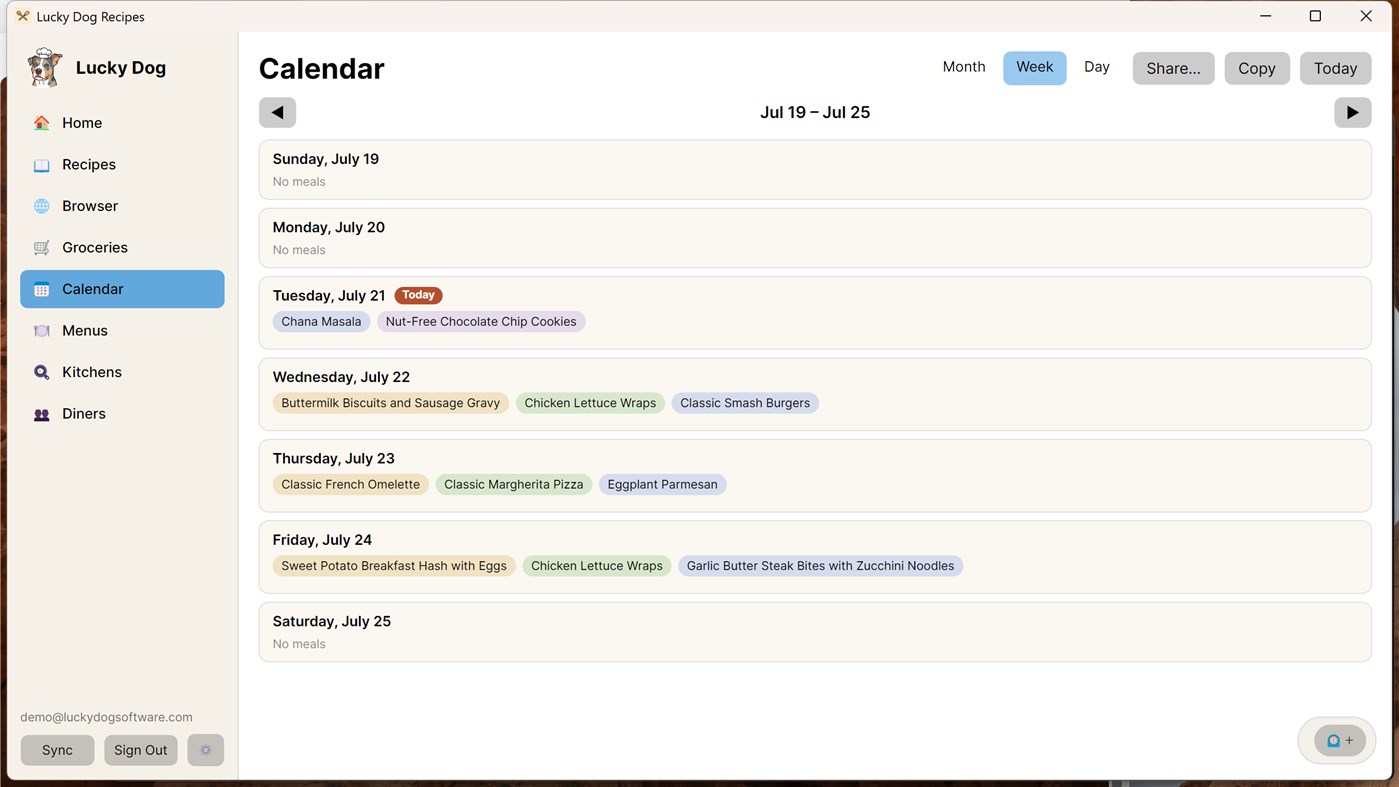The image size is (1399, 787).
Task: Switch to Day view
Action: click(1097, 67)
